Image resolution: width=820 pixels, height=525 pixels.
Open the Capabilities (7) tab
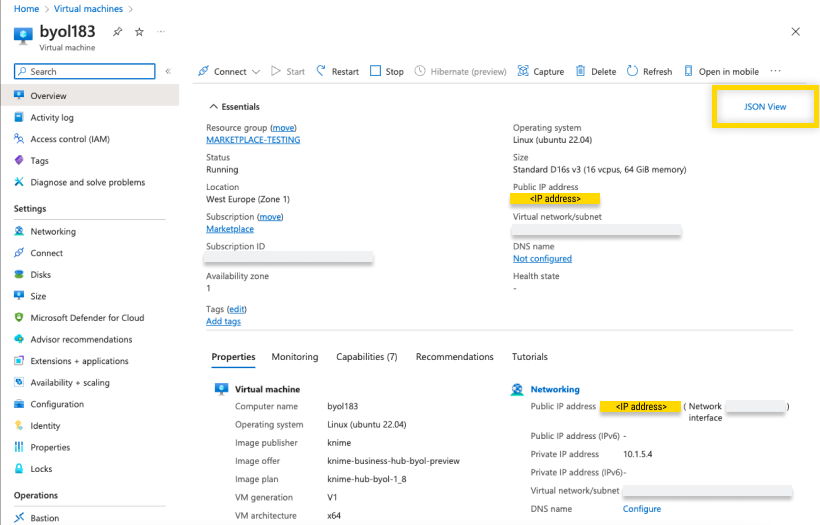(x=366, y=357)
